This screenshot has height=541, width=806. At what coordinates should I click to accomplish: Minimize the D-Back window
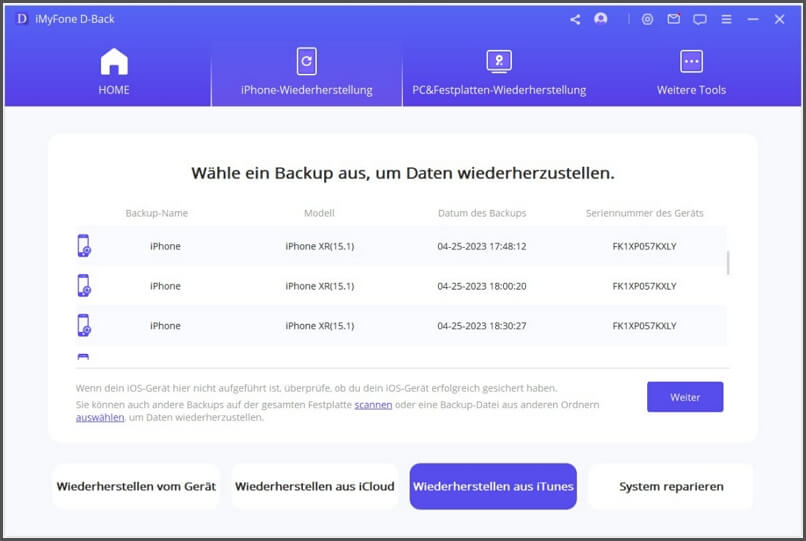753,20
